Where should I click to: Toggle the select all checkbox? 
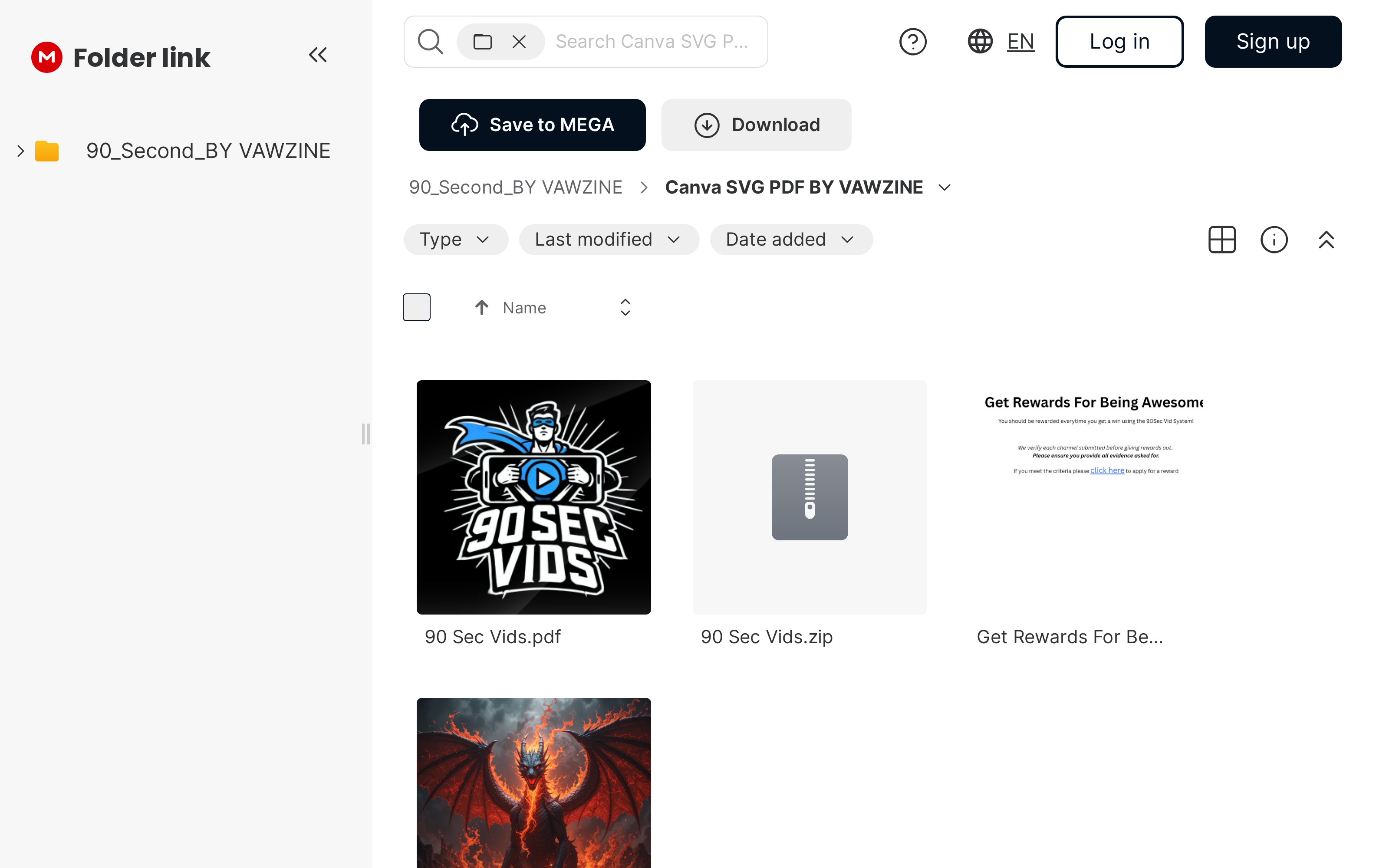417,307
